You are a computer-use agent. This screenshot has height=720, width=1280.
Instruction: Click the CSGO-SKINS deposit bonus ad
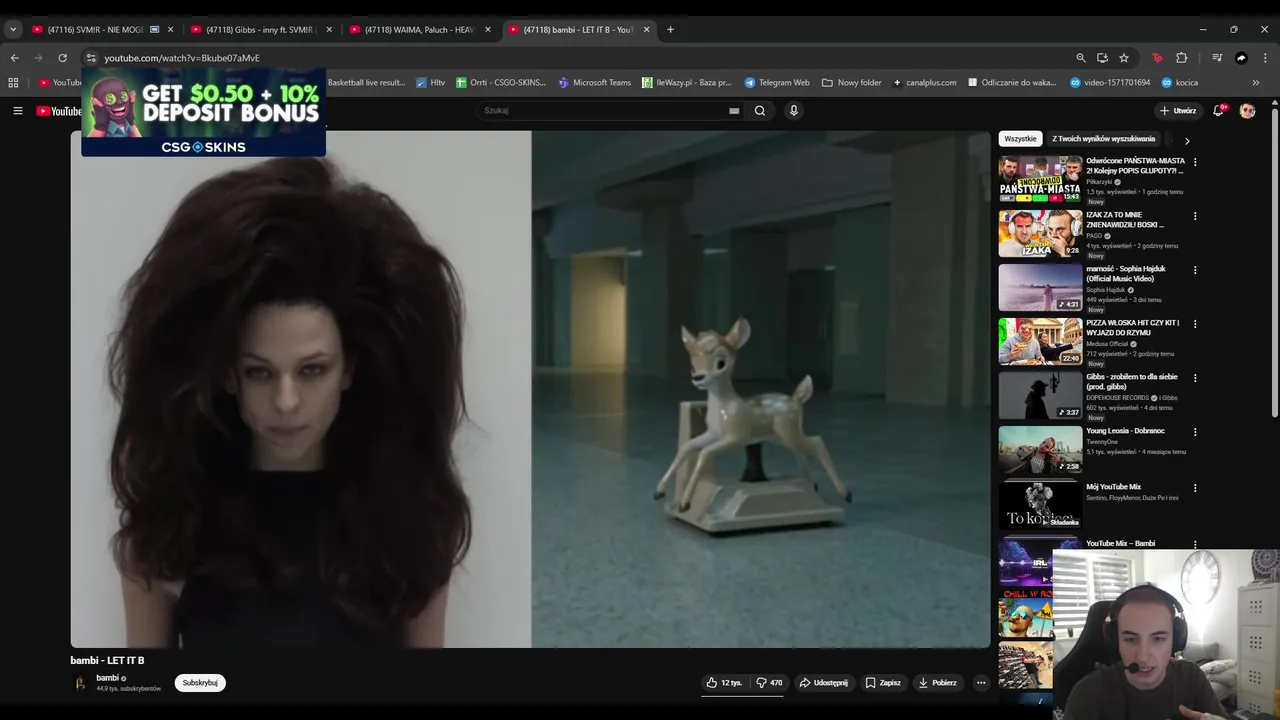(203, 112)
